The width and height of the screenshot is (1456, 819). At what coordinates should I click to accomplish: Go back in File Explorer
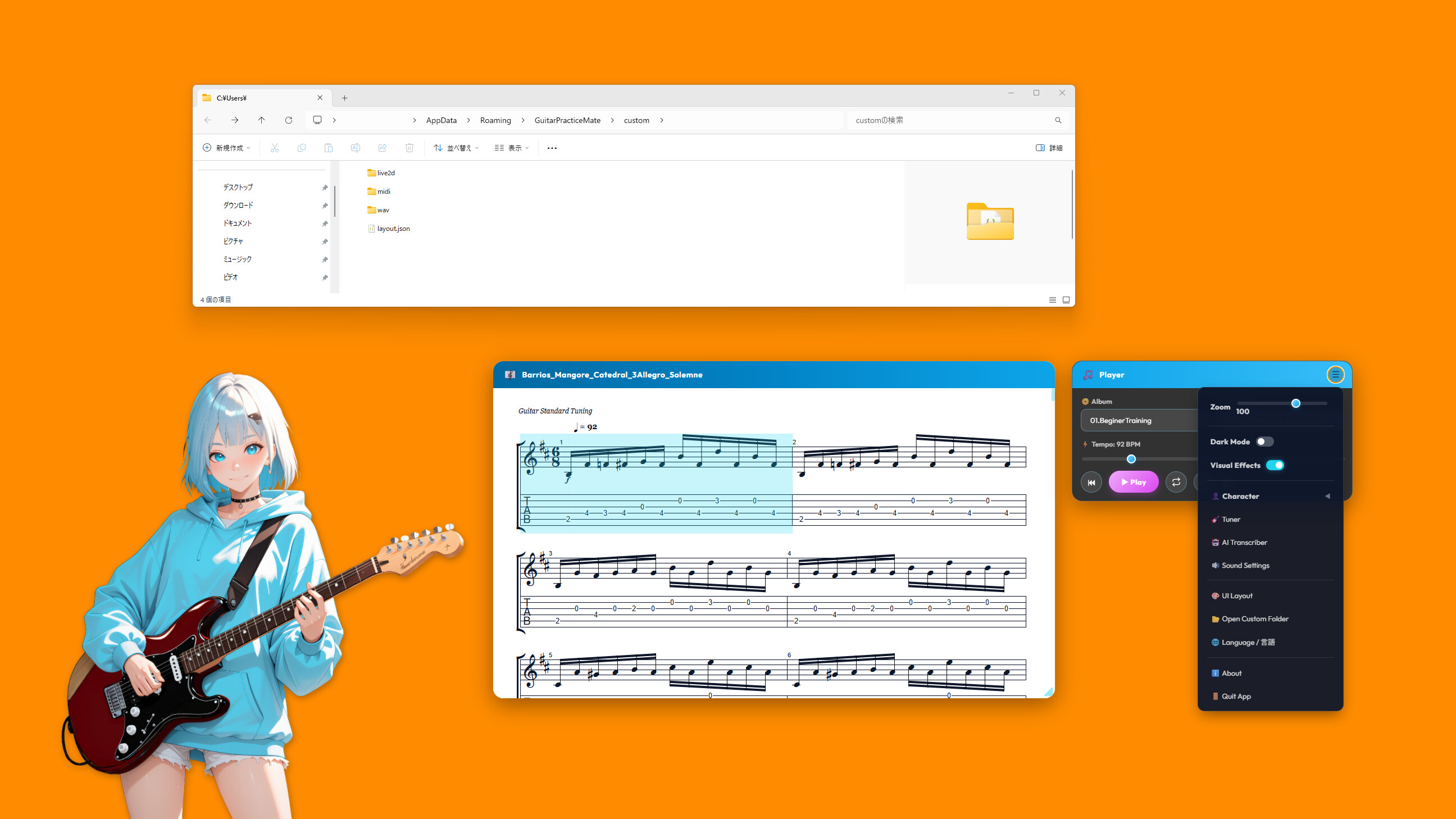pyautogui.click(x=207, y=120)
